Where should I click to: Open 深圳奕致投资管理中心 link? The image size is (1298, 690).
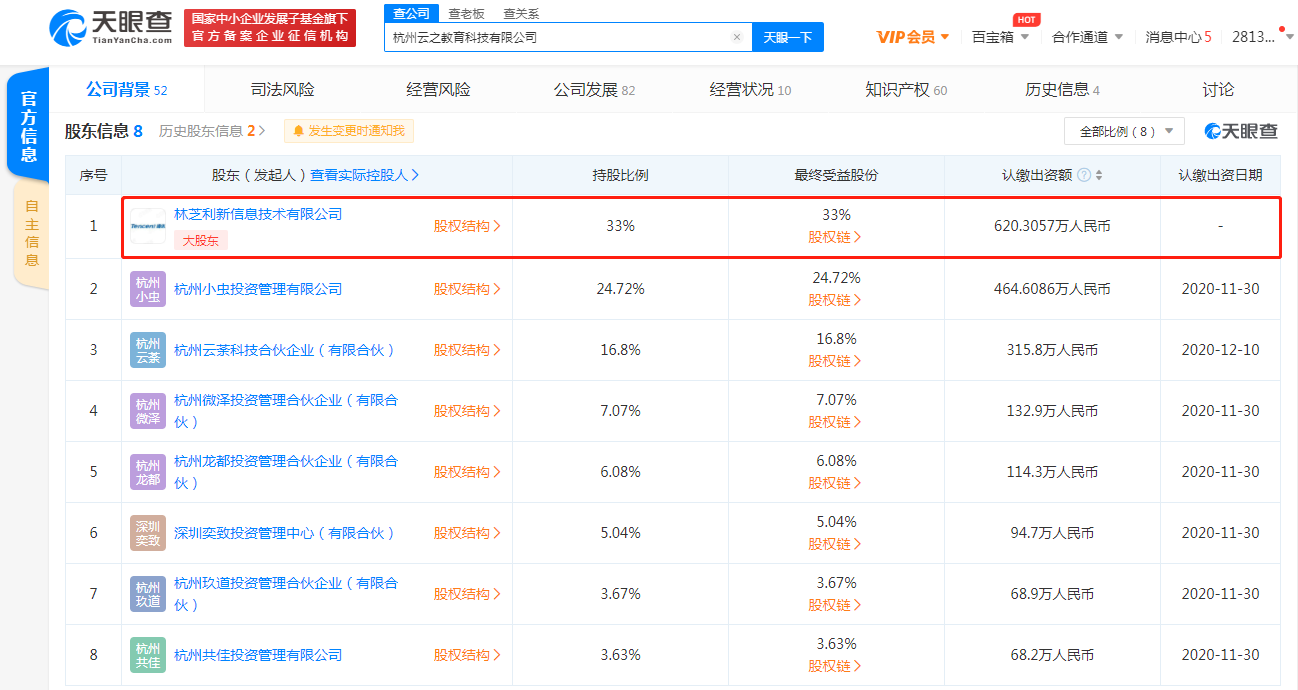[x=285, y=533]
